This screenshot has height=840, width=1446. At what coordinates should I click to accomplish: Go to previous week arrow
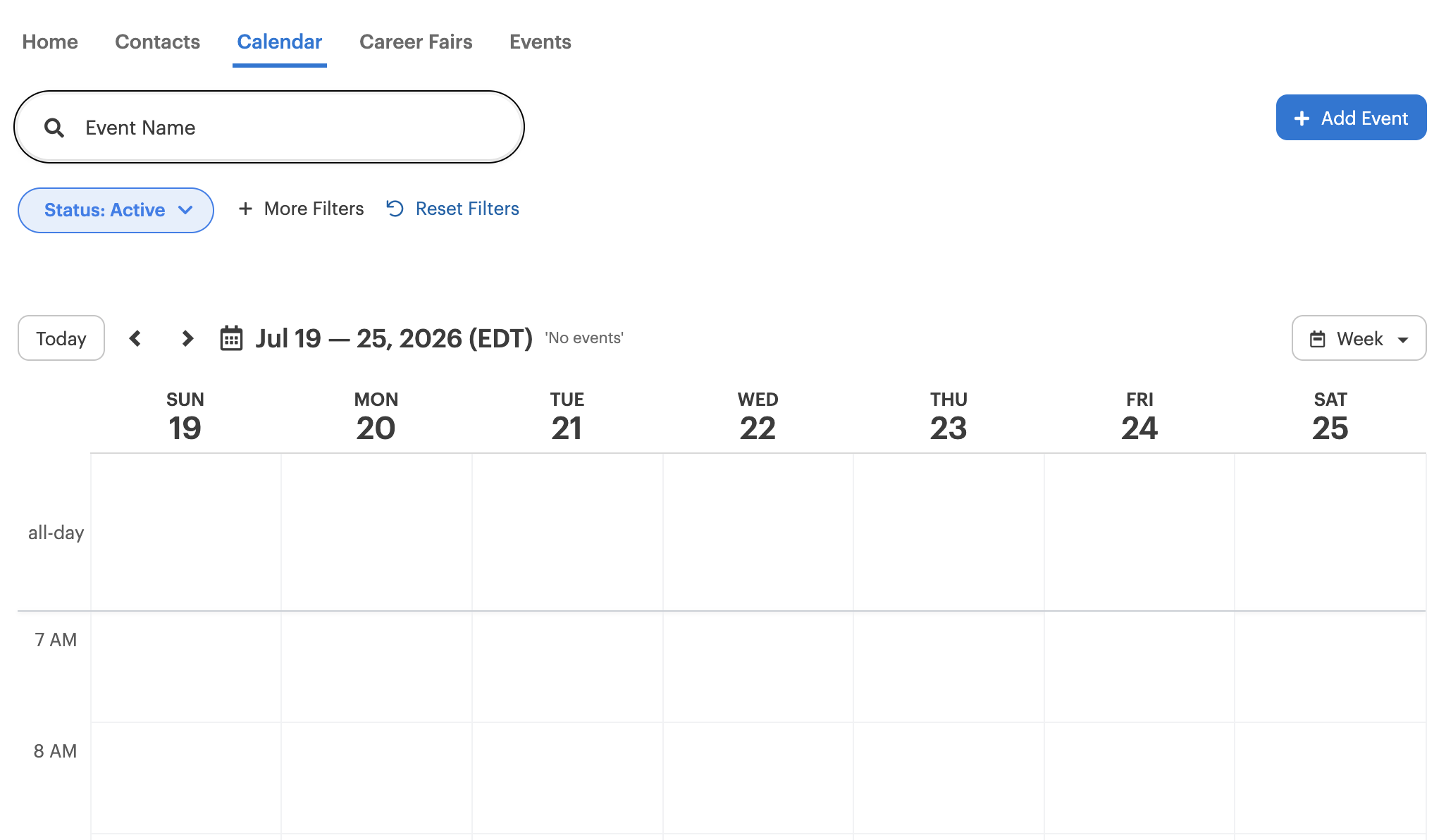tap(135, 338)
